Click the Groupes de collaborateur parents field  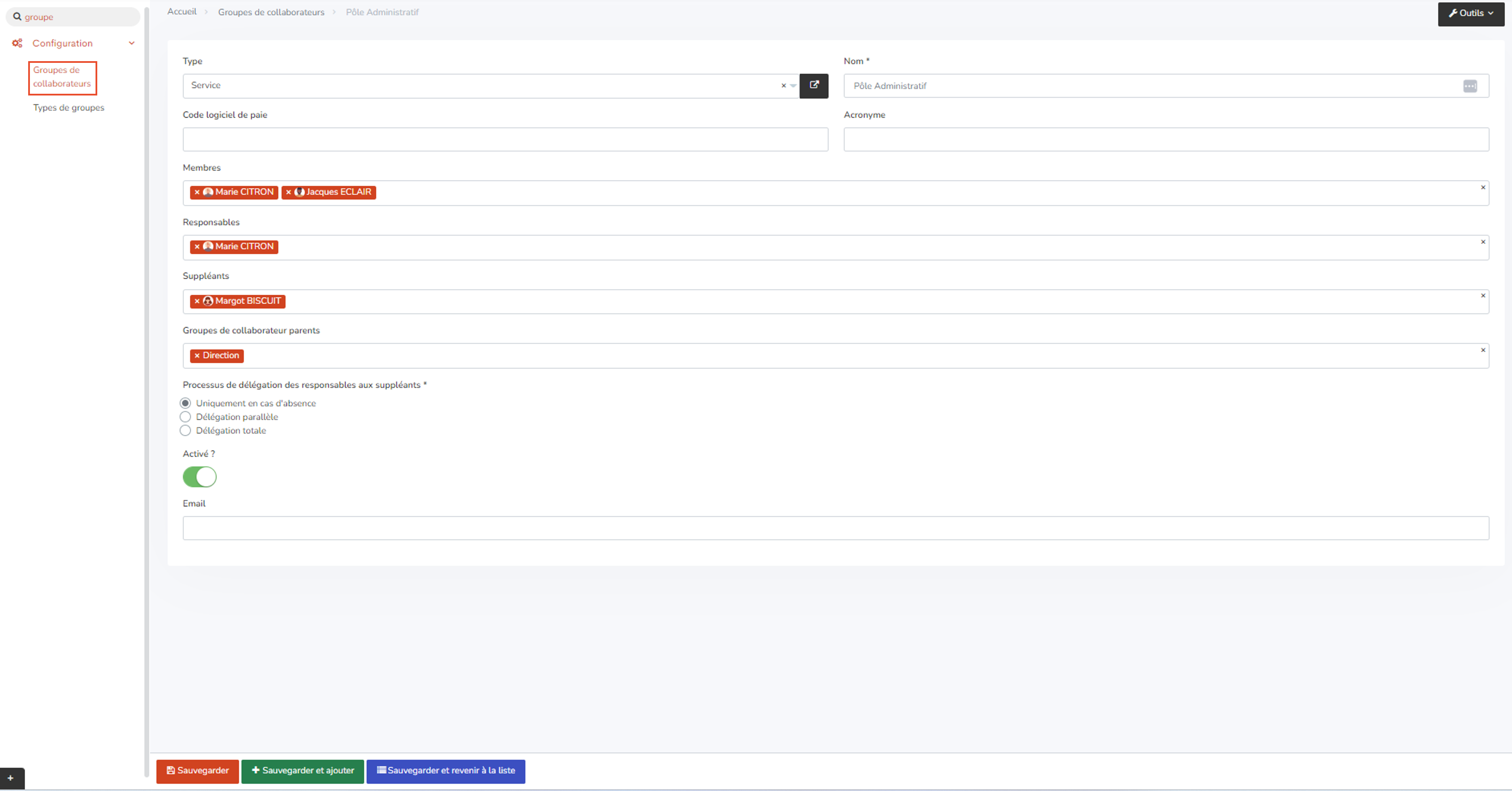(x=836, y=356)
